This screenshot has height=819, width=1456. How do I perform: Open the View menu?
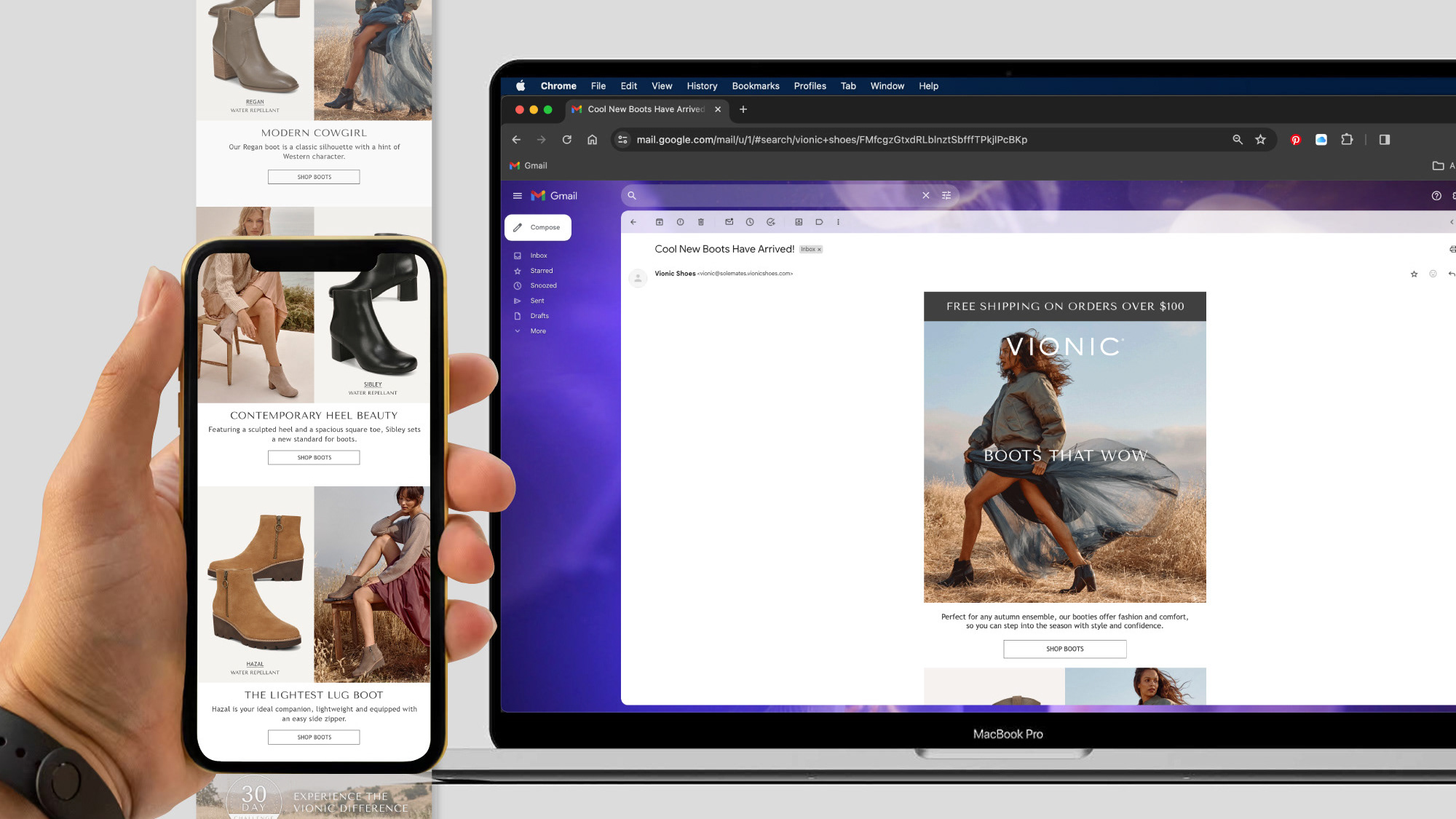click(x=662, y=86)
